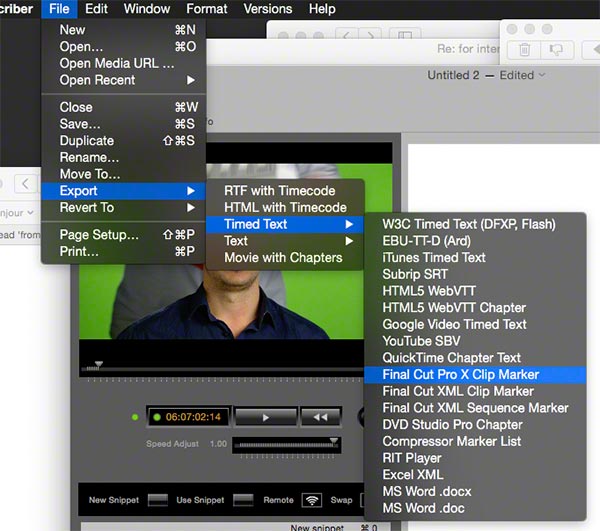
Task: Click the play button in transport controls
Action: pyautogui.click(x=266, y=417)
